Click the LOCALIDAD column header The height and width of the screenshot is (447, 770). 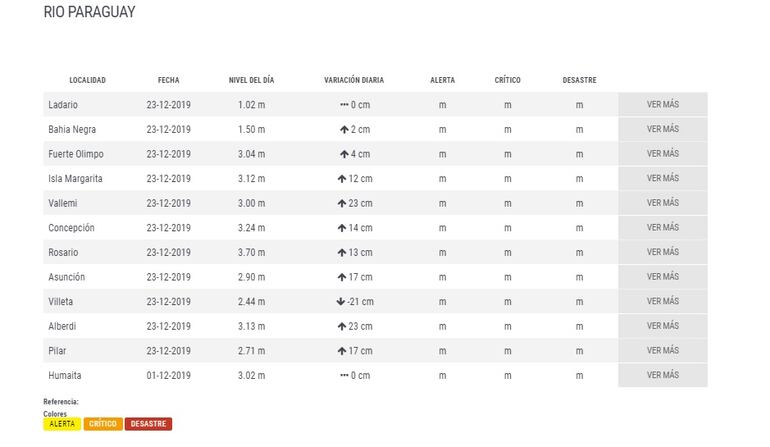click(87, 80)
